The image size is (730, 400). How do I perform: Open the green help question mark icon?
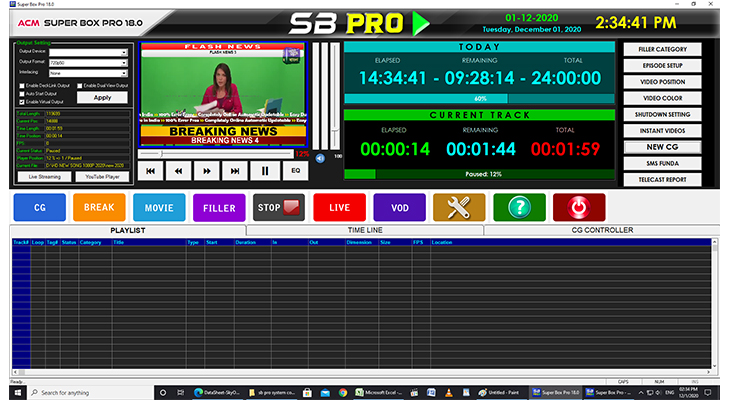519,208
